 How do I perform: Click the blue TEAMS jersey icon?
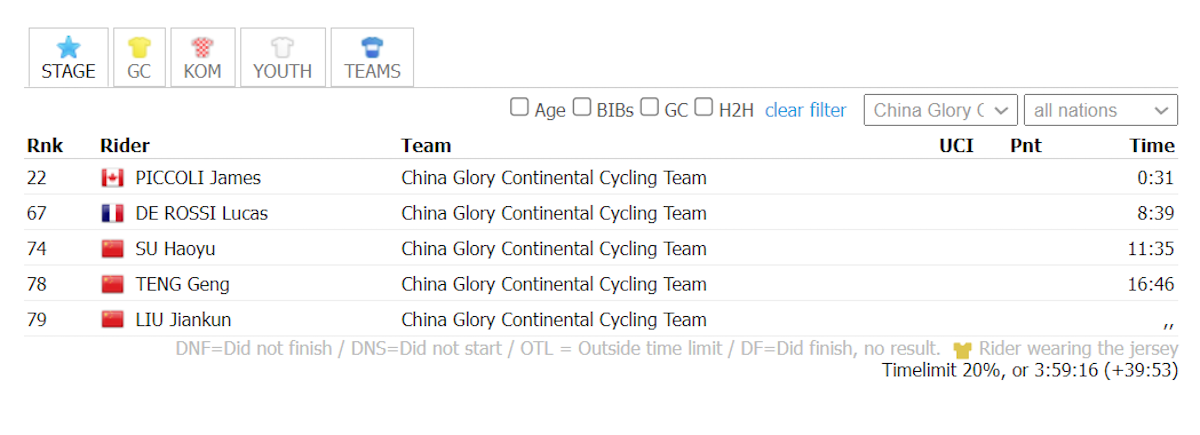click(372, 47)
